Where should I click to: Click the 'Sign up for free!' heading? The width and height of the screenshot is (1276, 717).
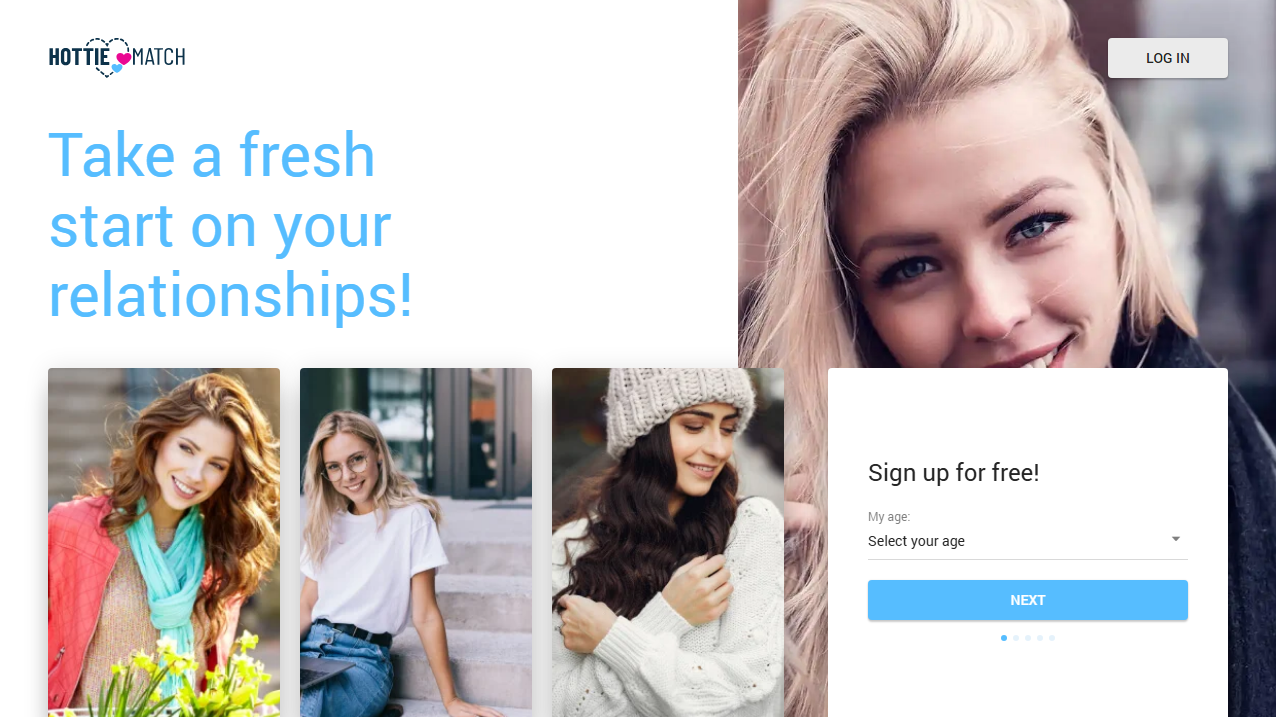tap(954, 472)
